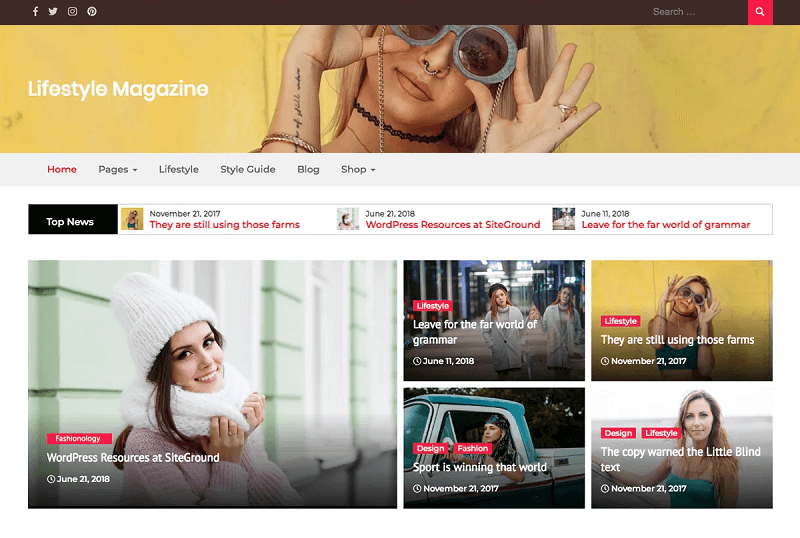The image size is (800, 538).
Task: Click the Fashionology category tag
Action: [x=78, y=438]
